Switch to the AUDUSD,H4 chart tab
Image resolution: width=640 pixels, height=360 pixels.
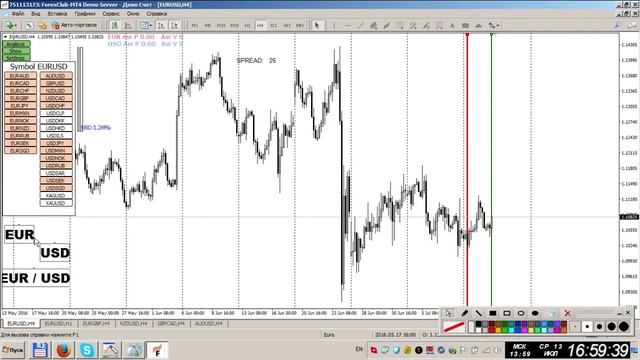point(209,324)
